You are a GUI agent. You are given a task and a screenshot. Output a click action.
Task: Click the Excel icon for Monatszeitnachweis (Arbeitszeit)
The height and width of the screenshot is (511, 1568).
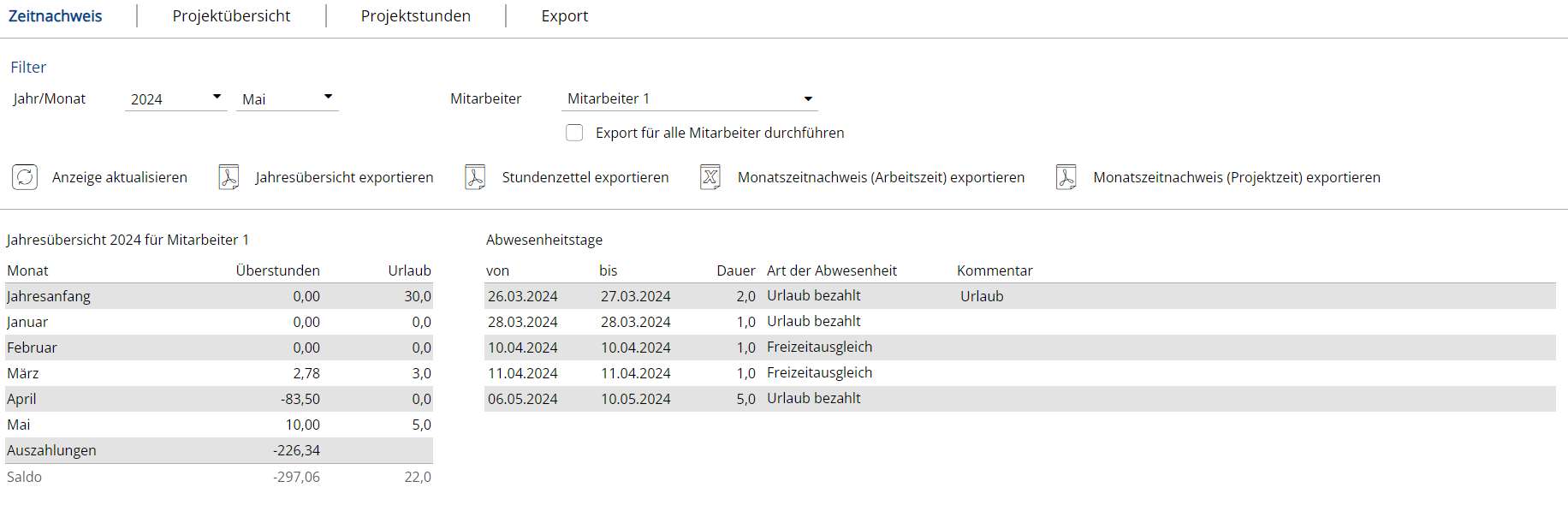point(710,177)
